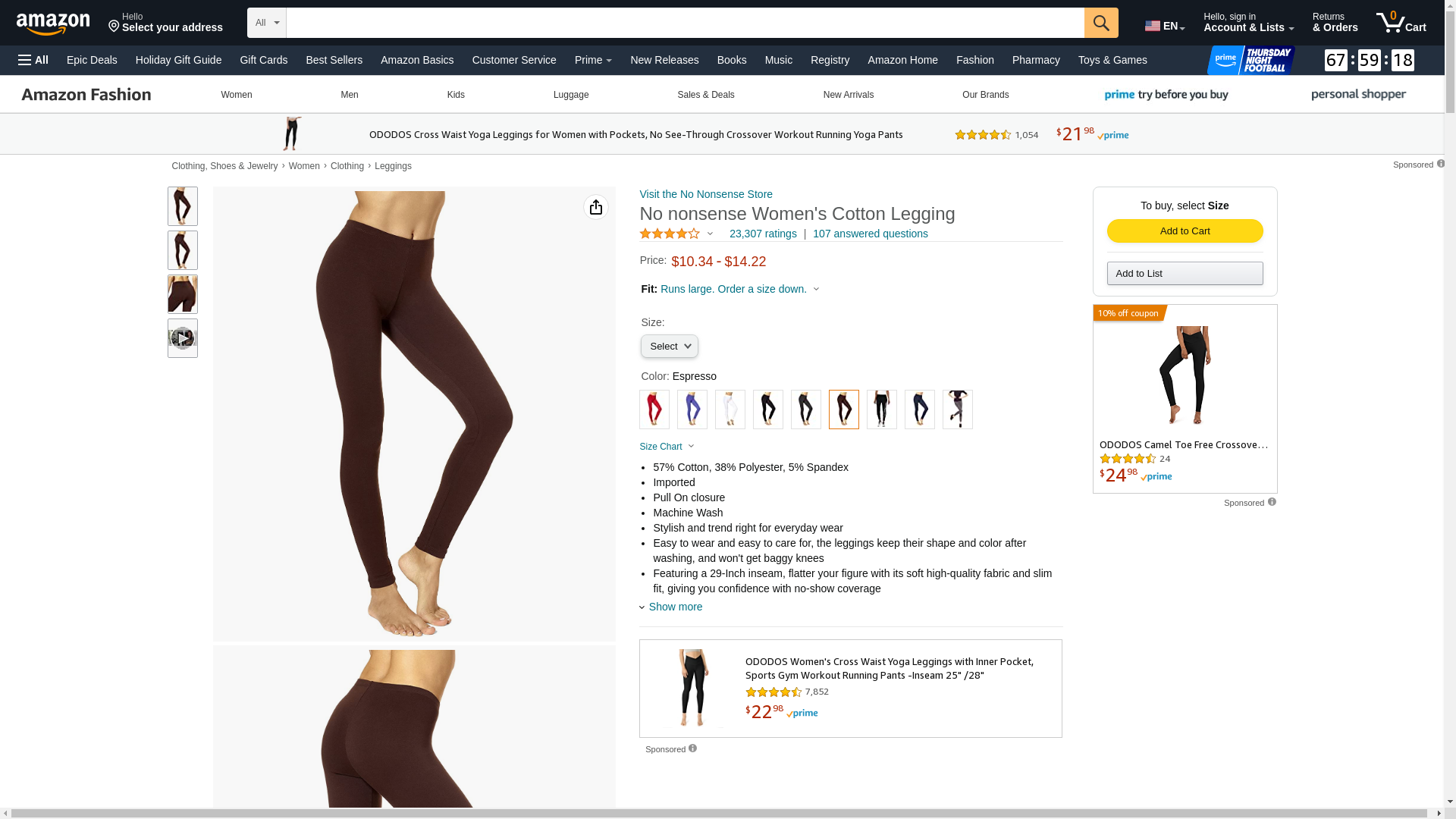Click inside the Amazon search field
Screen dimensions: 1456x819
685,23
